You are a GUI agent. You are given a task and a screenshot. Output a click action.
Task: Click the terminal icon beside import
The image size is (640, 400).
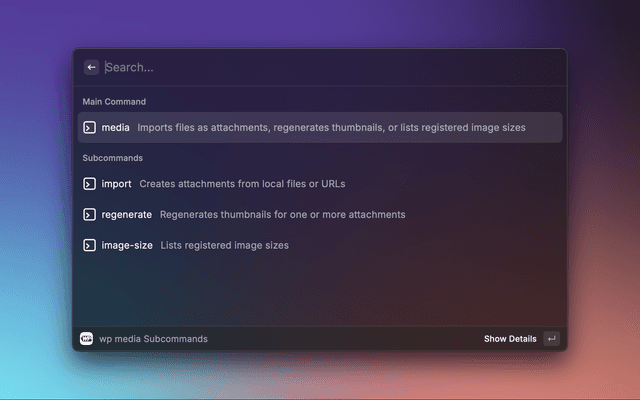point(89,184)
